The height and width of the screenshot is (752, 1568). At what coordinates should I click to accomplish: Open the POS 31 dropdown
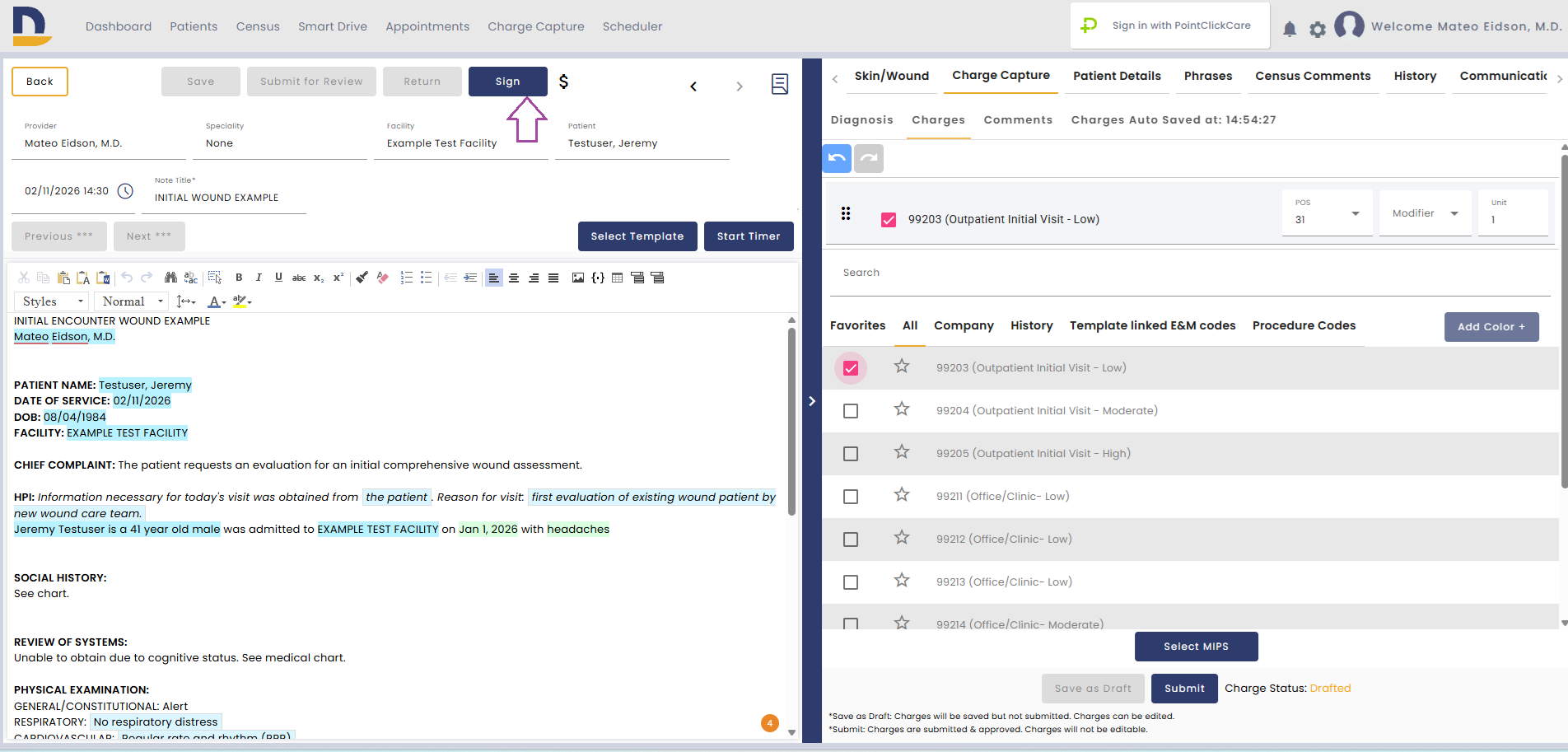pos(1327,213)
